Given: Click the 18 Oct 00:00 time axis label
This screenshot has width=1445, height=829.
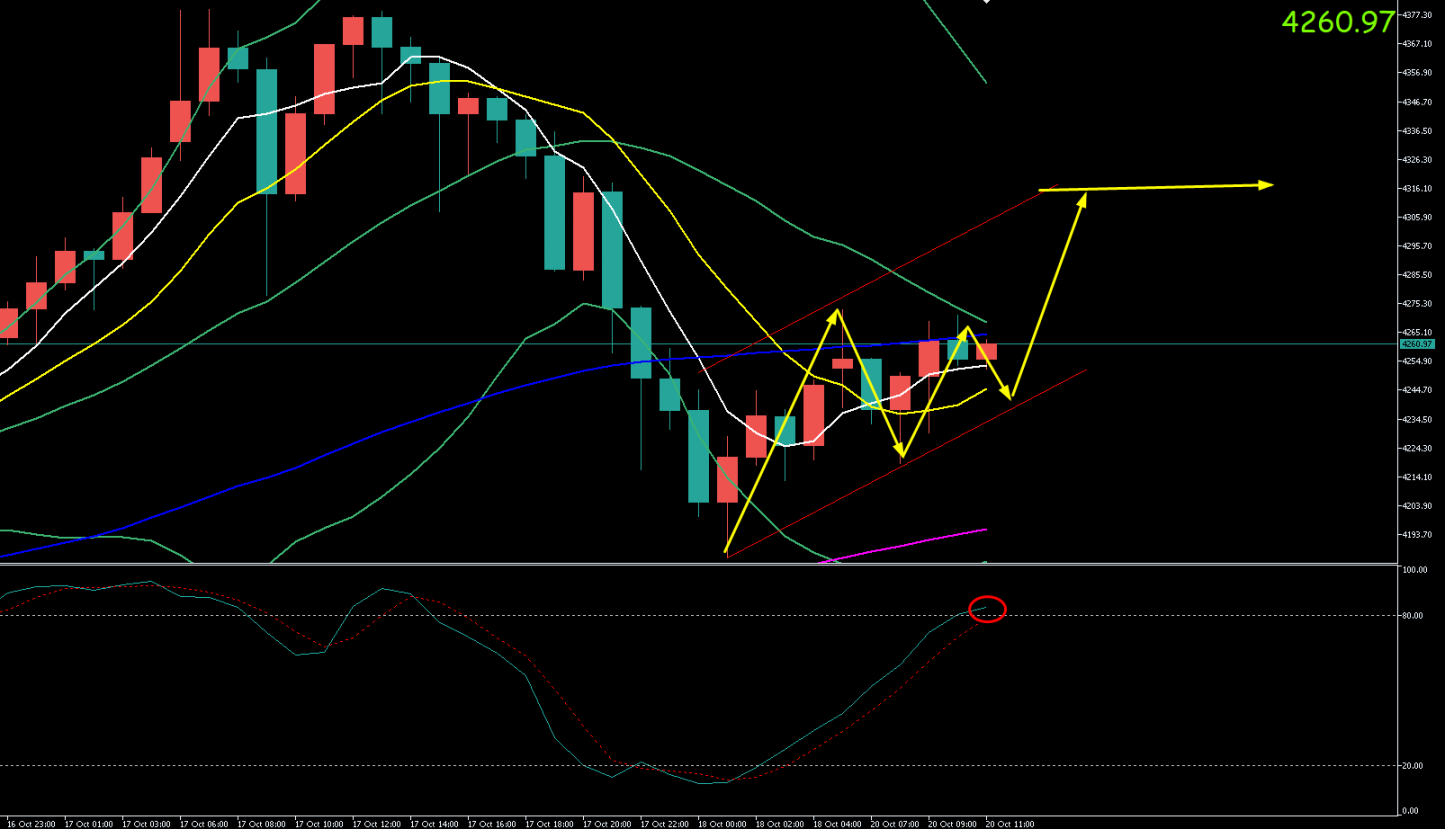Looking at the screenshot, I should coord(722,824).
